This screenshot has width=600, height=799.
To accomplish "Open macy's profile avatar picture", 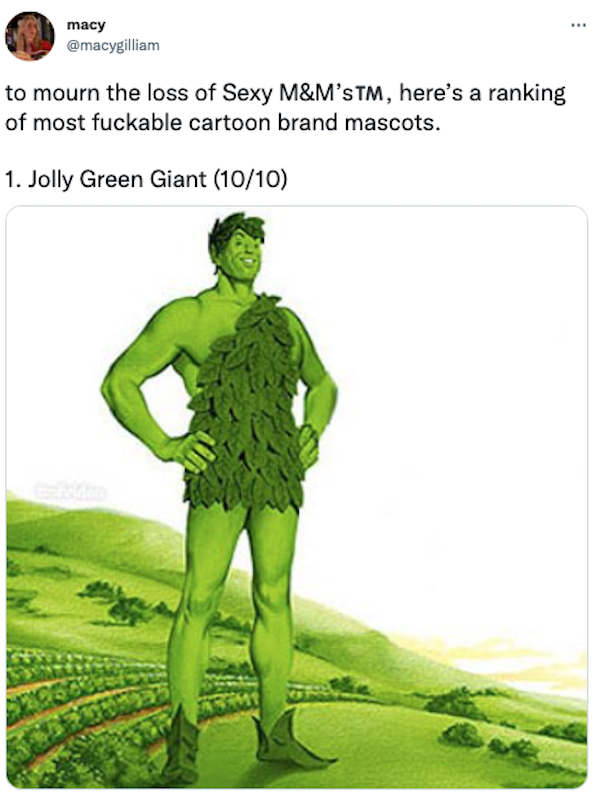I will (30, 36).
